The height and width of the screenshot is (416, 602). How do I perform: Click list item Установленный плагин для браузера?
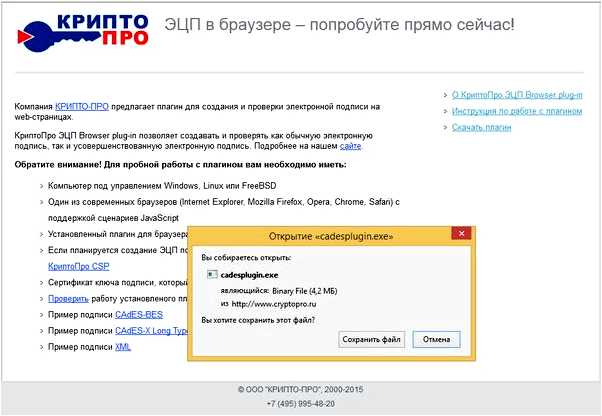117,234
